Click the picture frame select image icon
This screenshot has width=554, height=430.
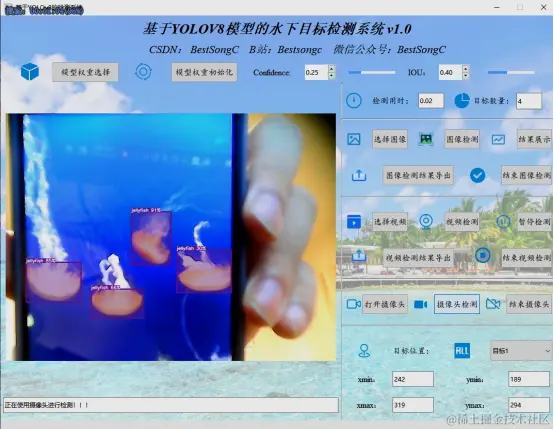(x=354, y=139)
